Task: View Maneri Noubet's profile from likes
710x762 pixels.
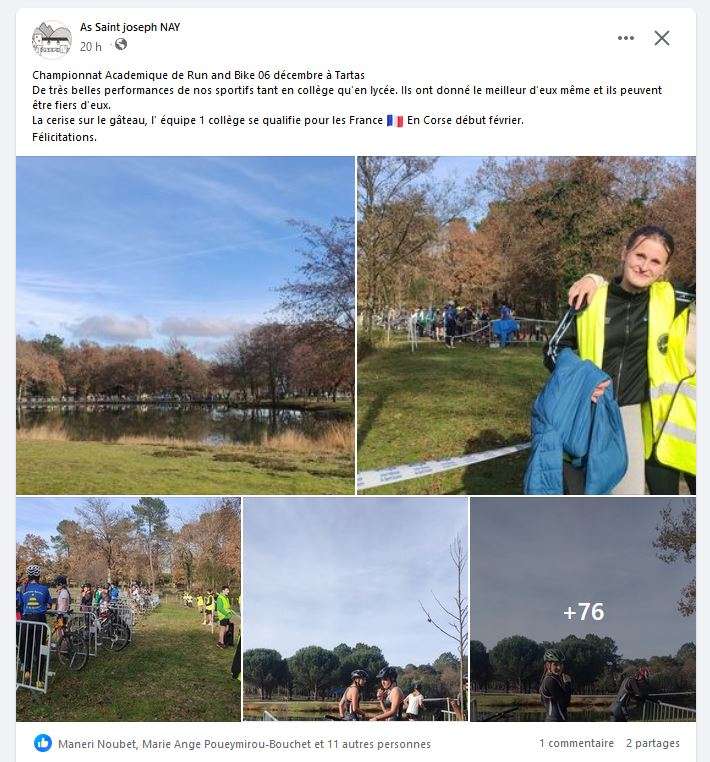Action: (97, 744)
